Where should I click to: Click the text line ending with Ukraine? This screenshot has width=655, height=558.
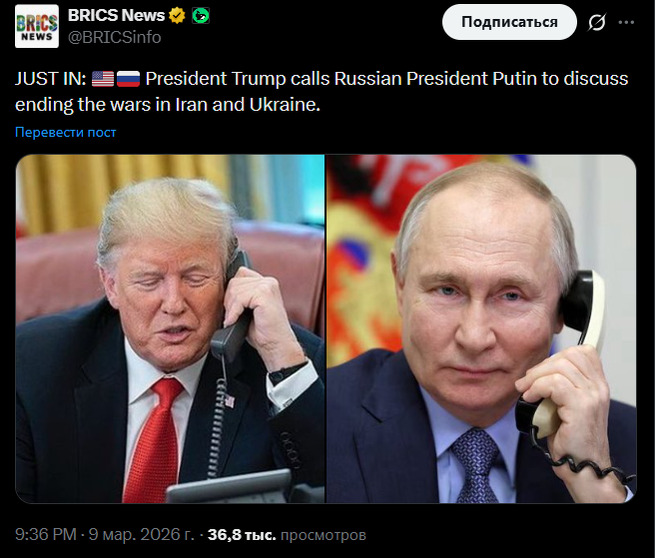pos(168,104)
